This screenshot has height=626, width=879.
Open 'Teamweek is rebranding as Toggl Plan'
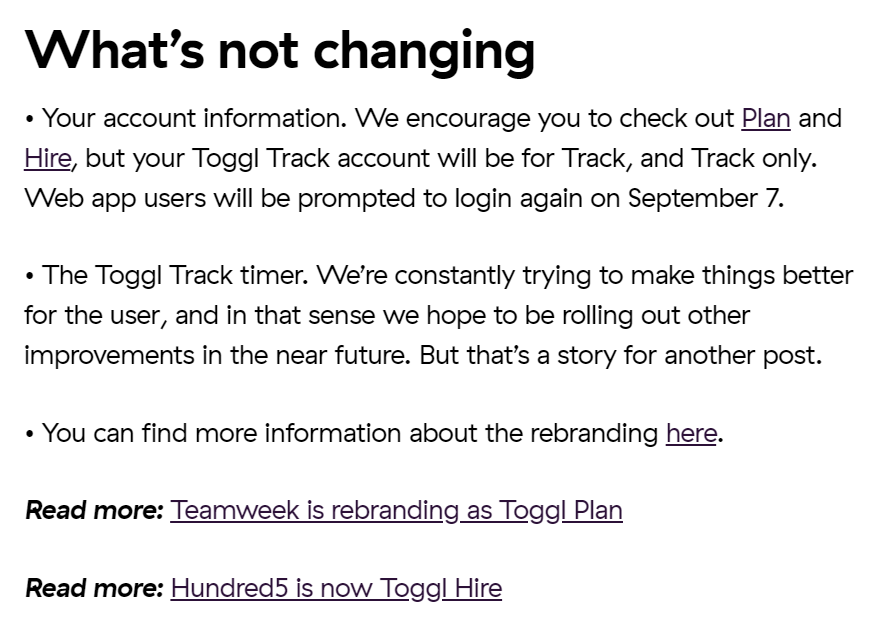[x=396, y=511]
